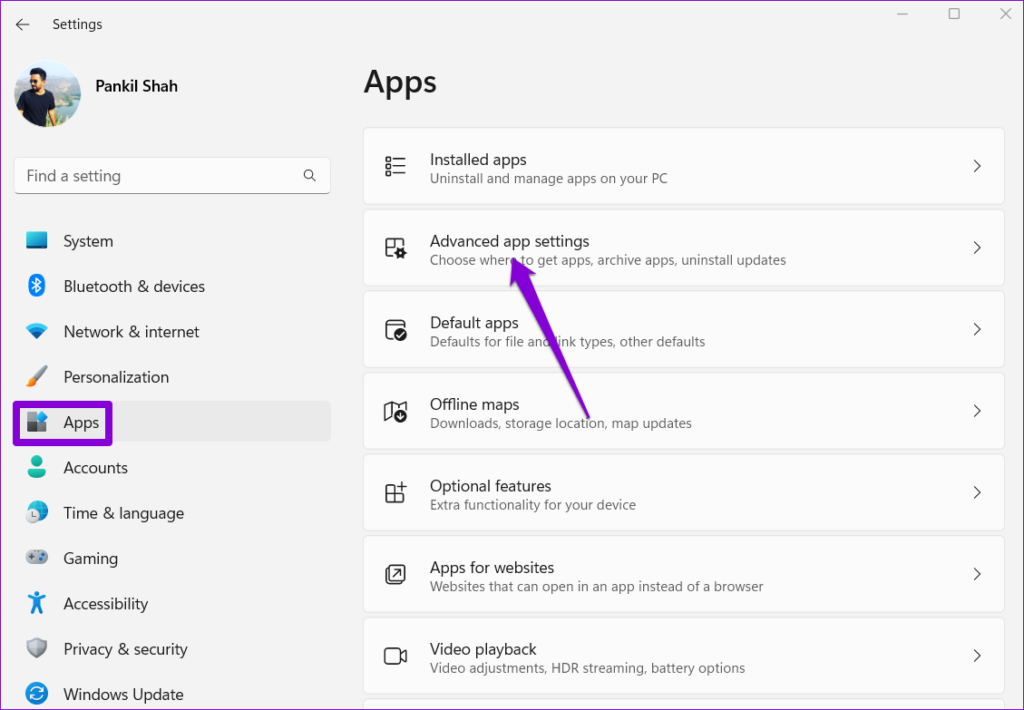Click the Bluetooth & devices sidebar icon
1024x710 pixels.
pos(36,286)
